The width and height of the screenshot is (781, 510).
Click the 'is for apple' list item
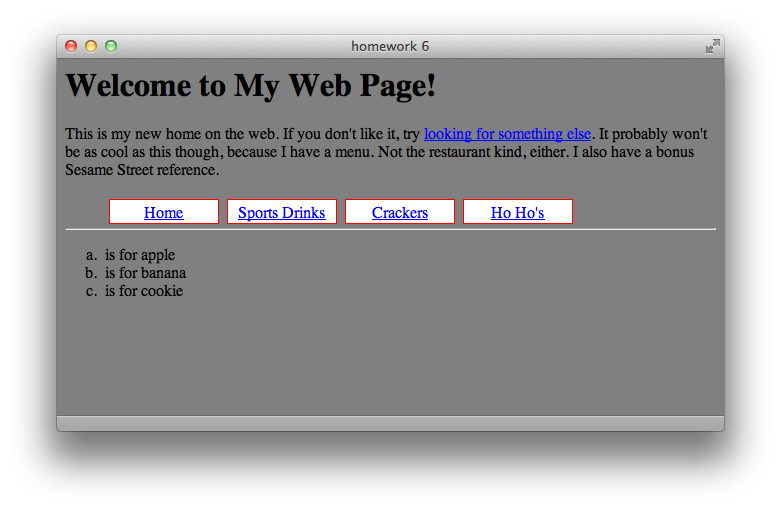(x=139, y=255)
